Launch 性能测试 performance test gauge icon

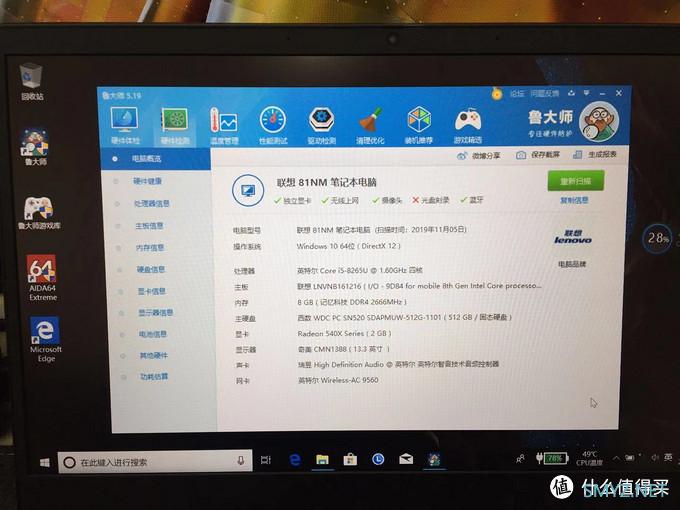pyautogui.click(x=273, y=125)
